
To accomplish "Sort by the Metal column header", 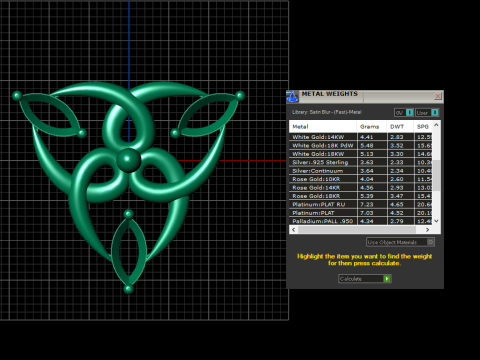I will (323, 127).
